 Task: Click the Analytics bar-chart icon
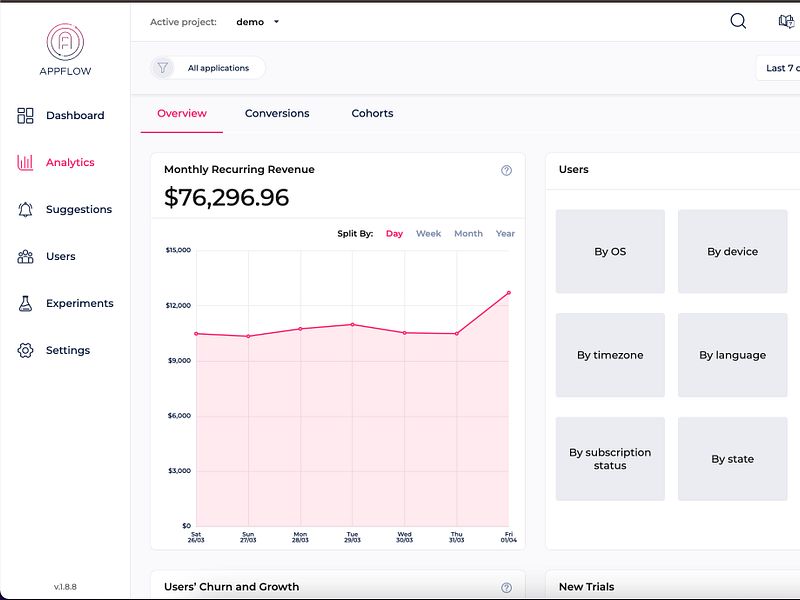[24, 162]
